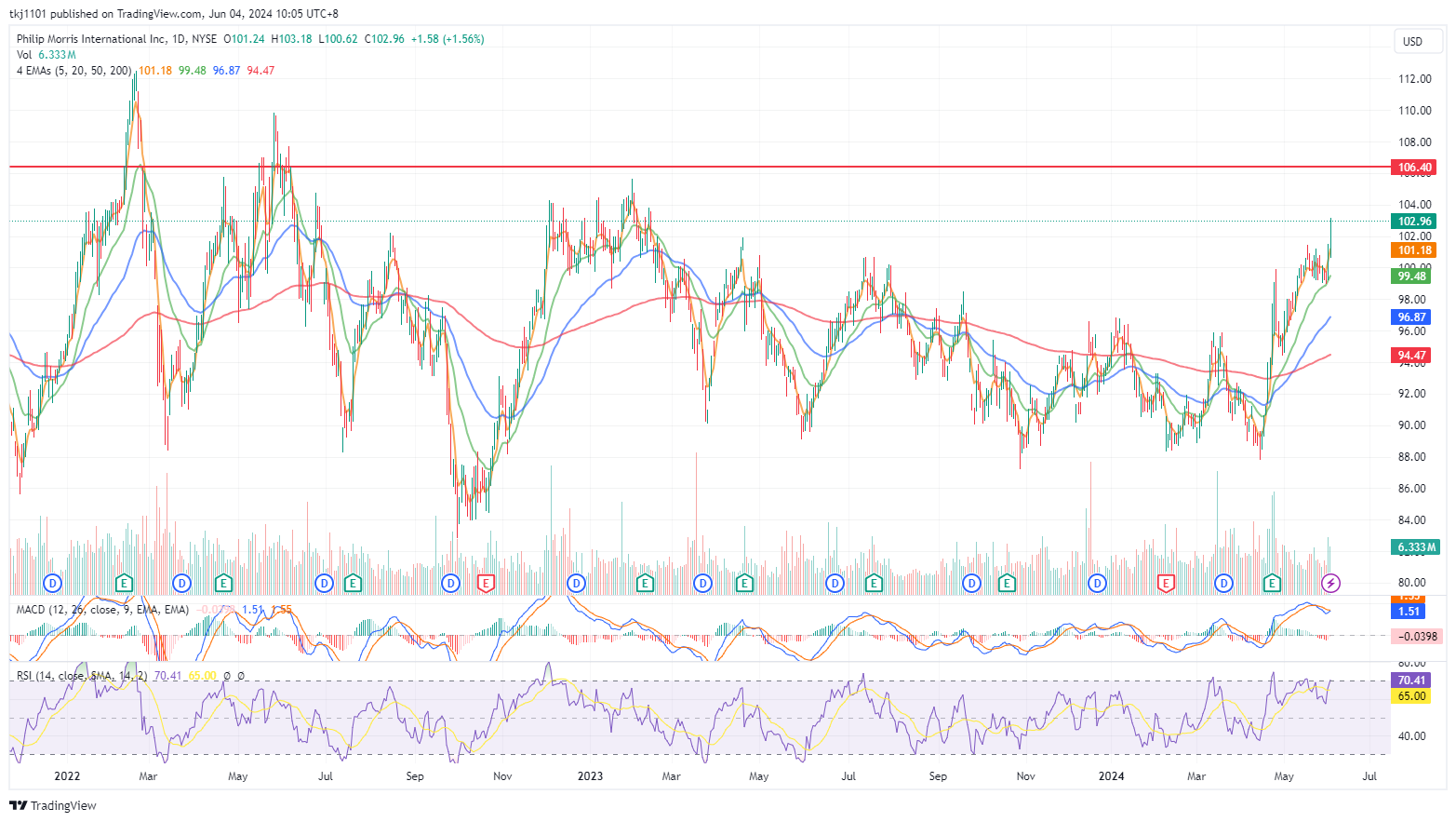1456x822 pixels.
Task: Click the dividend marker in March 2024
Action: pos(1223,584)
